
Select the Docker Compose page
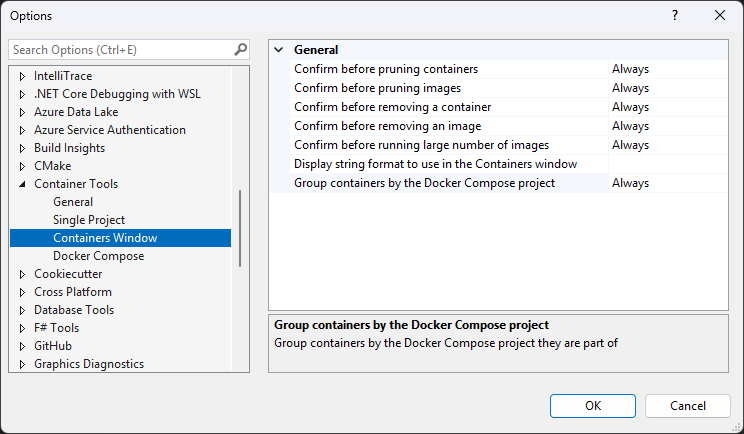(x=98, y=256)
